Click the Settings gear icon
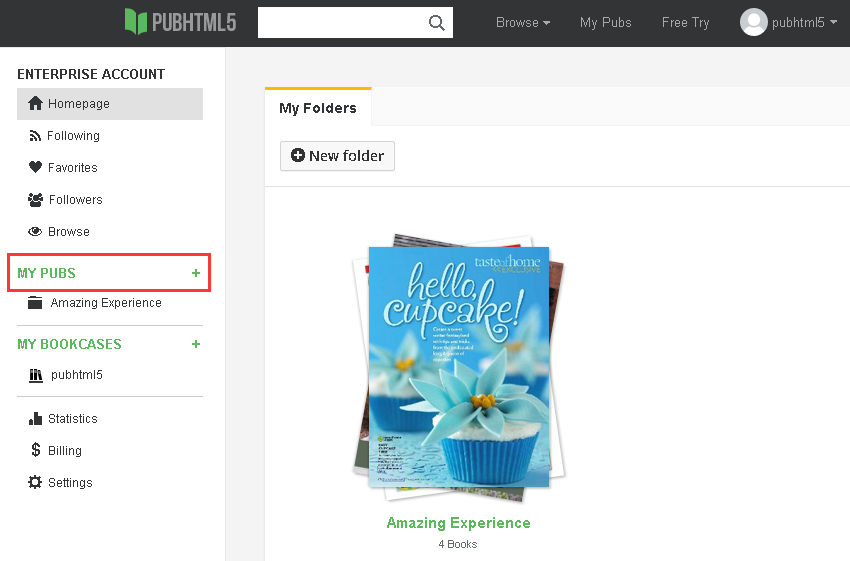The image size is (850, 561). coord(35,483)
